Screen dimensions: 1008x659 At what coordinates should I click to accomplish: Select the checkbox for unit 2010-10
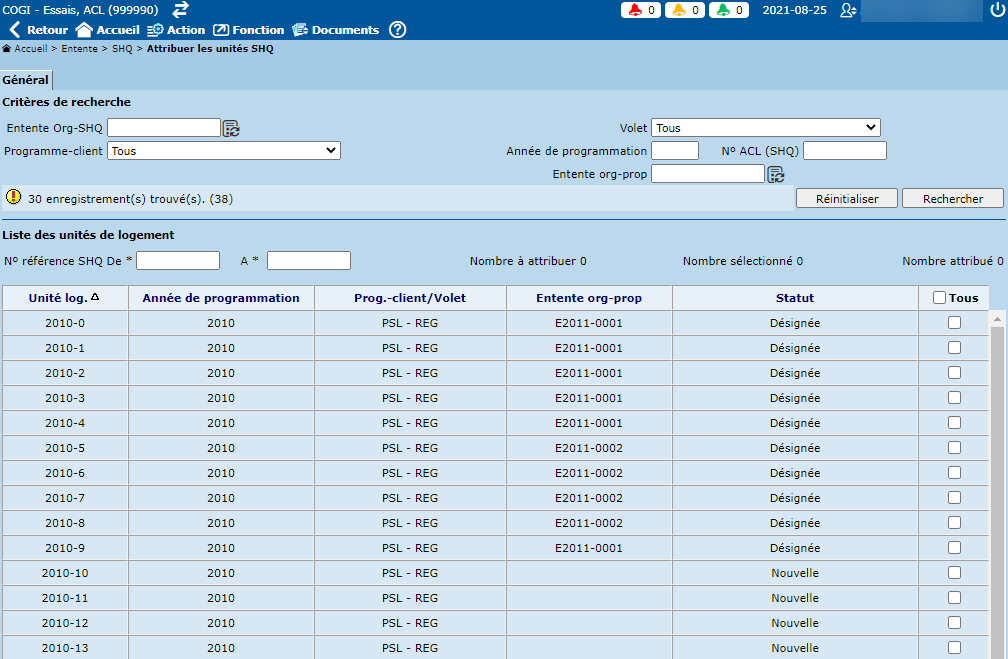tap(954, 573)
